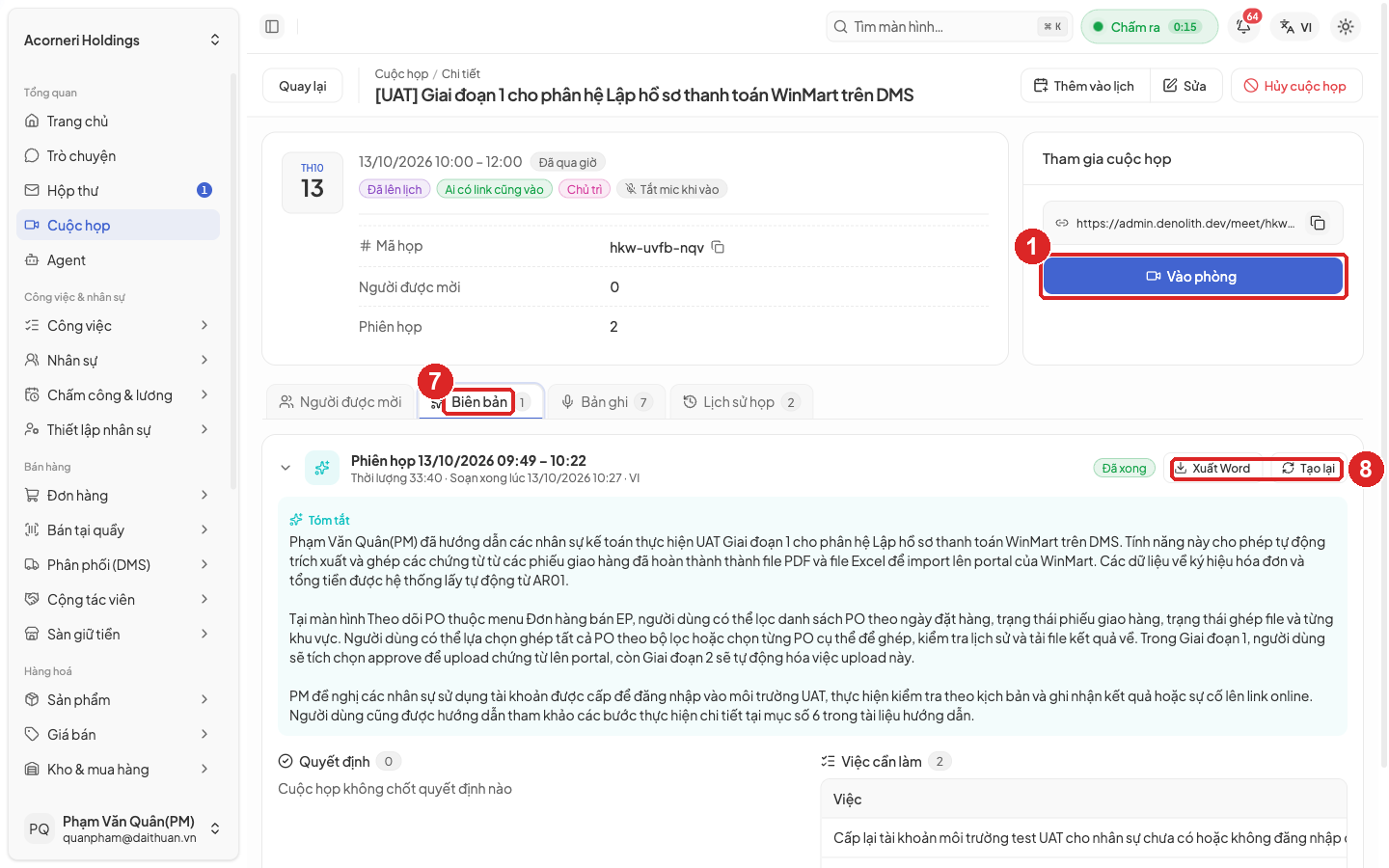Click the Quay lại button

click(x=303, y=86)
